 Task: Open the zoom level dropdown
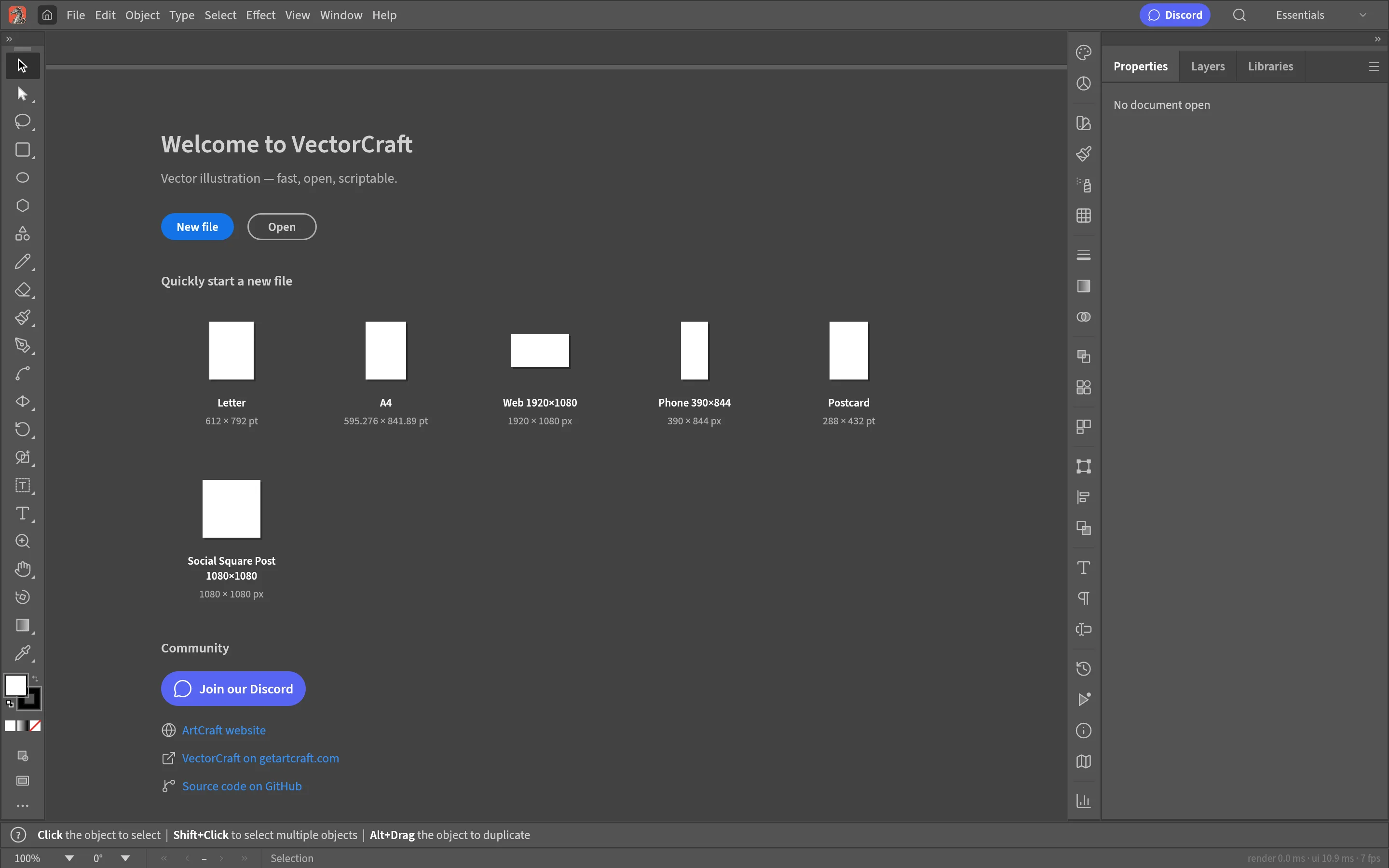tap(69, 858)
